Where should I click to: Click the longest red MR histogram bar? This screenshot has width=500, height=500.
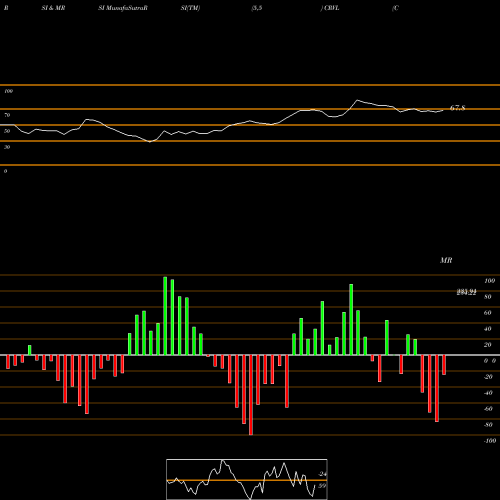pyautogui.click(x=251, y=395)
